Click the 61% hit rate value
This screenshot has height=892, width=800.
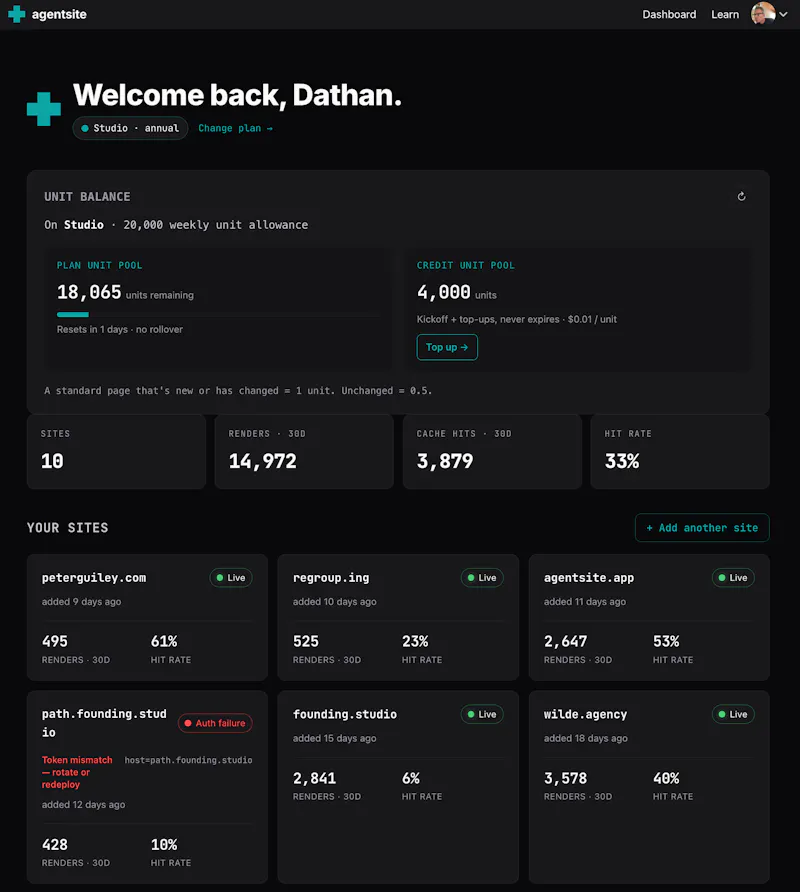click(x=164, y=641)
